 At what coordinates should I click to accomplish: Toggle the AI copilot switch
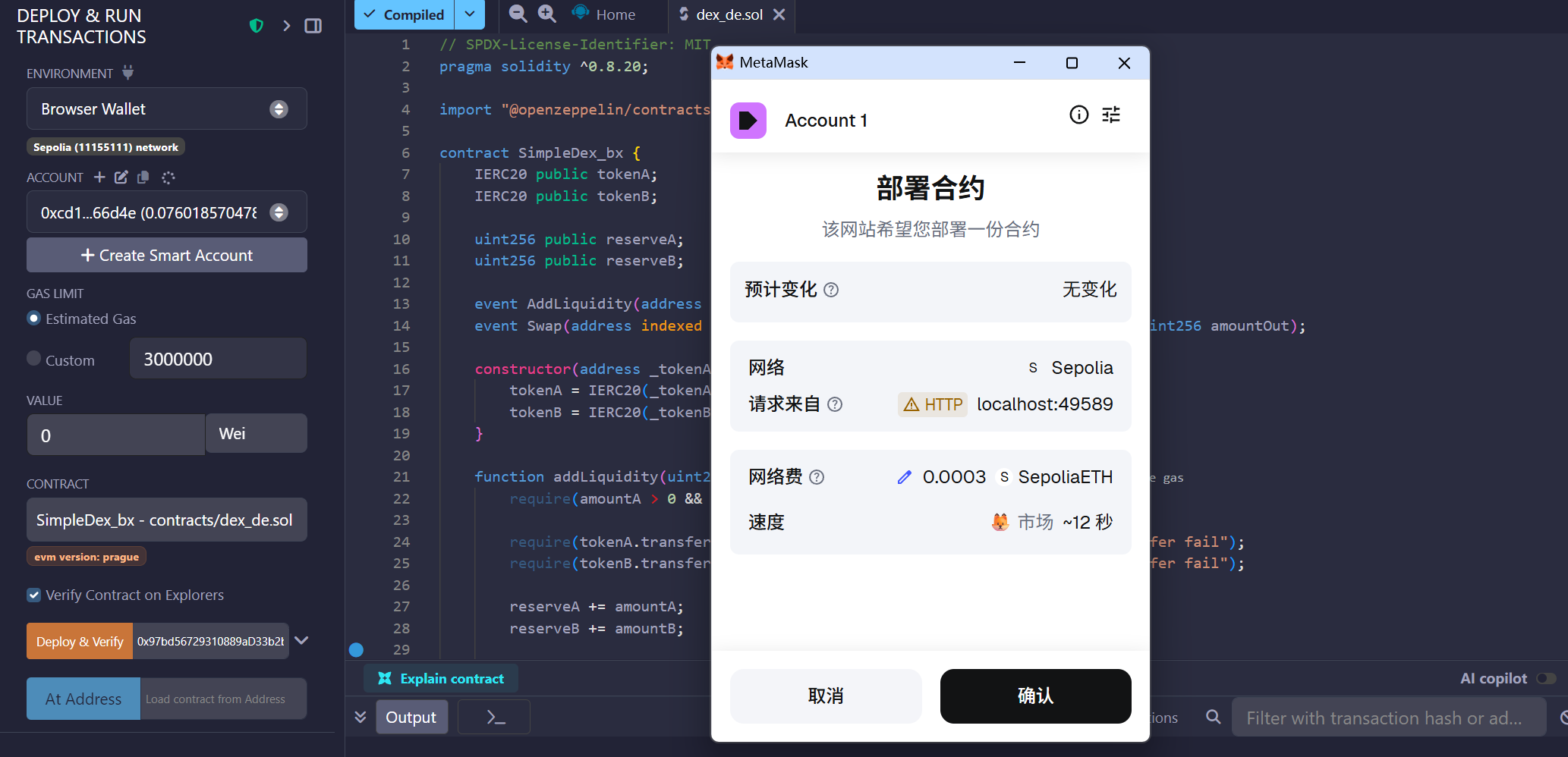point(1545,678)
